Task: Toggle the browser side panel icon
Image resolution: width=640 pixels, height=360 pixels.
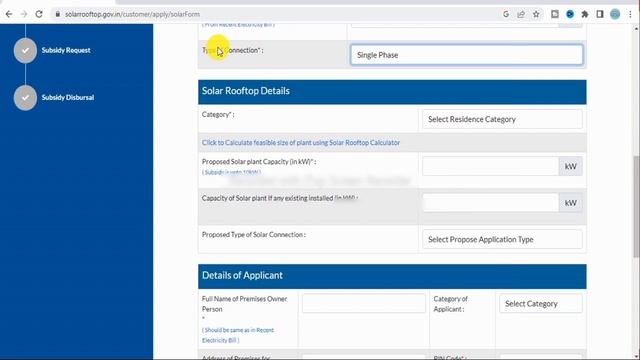Action: [600, 14]
